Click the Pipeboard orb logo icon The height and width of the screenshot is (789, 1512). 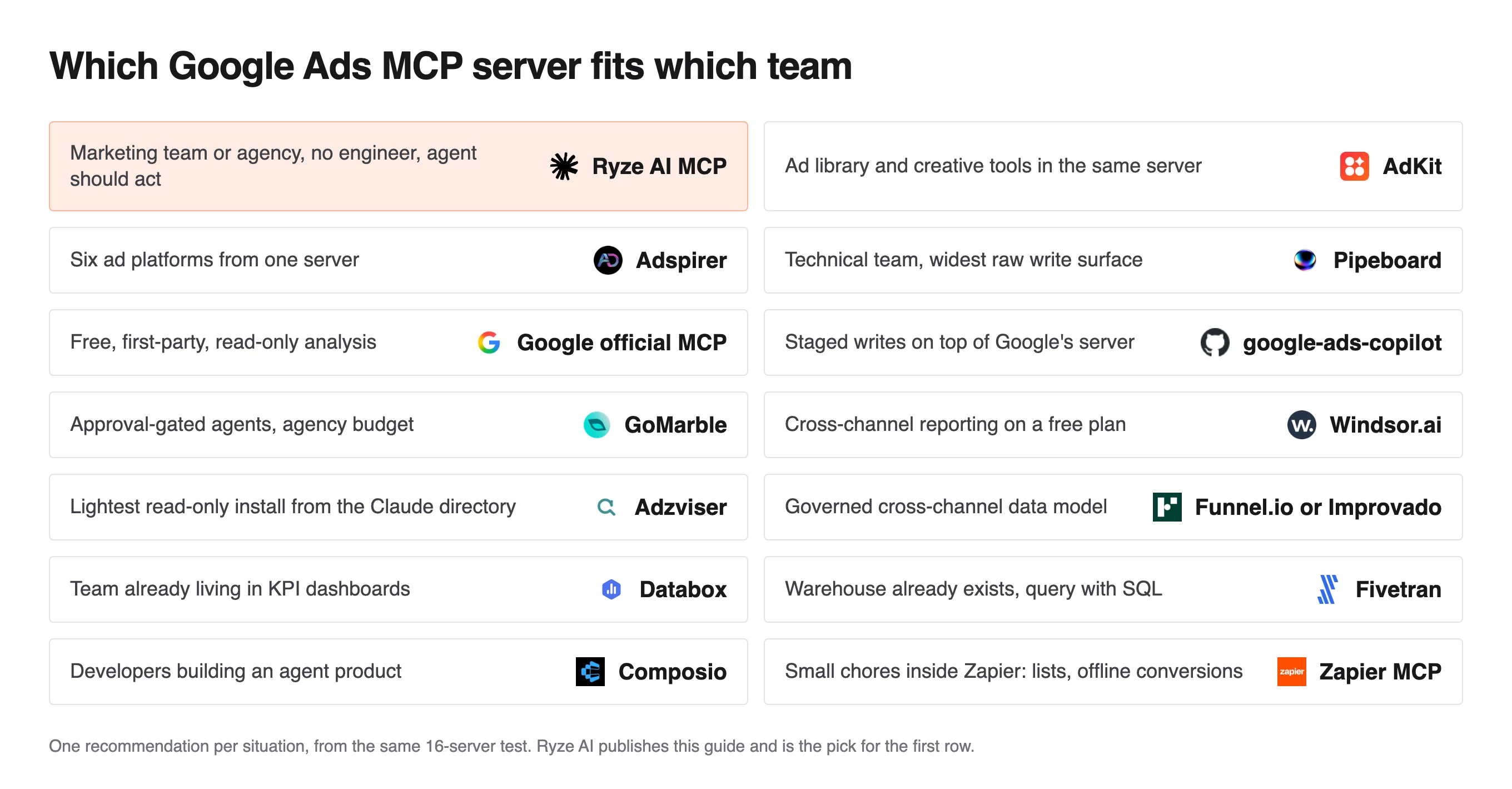[1305, 260]
